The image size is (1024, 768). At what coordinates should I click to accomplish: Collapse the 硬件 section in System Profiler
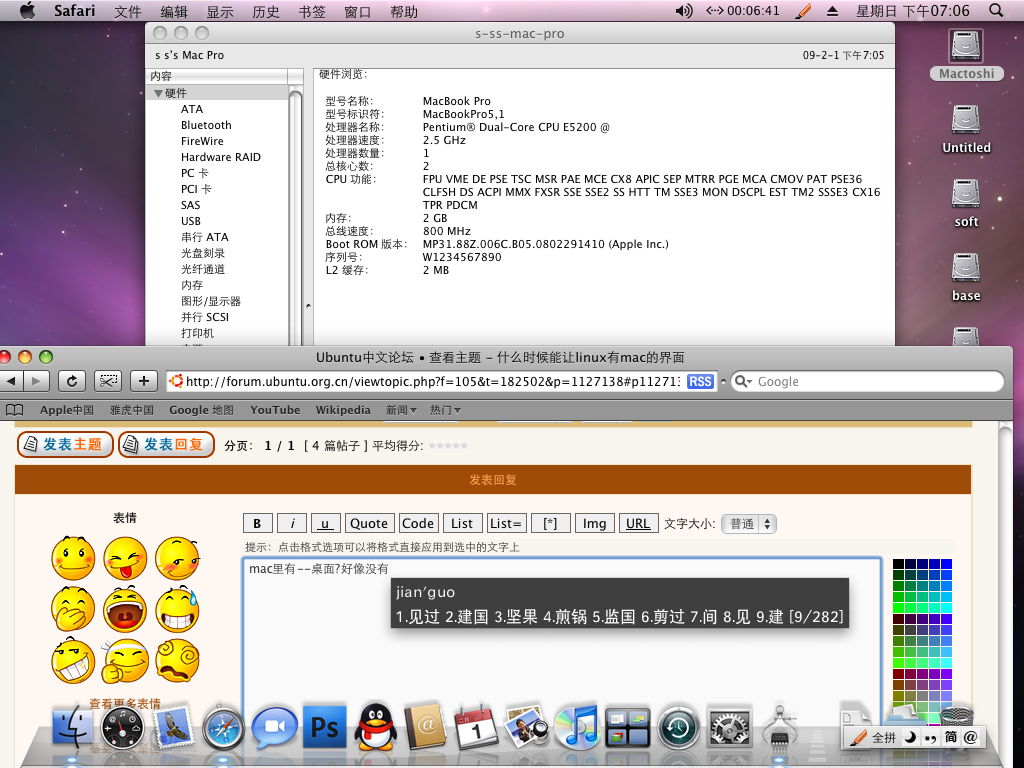[x=159, y=93]
